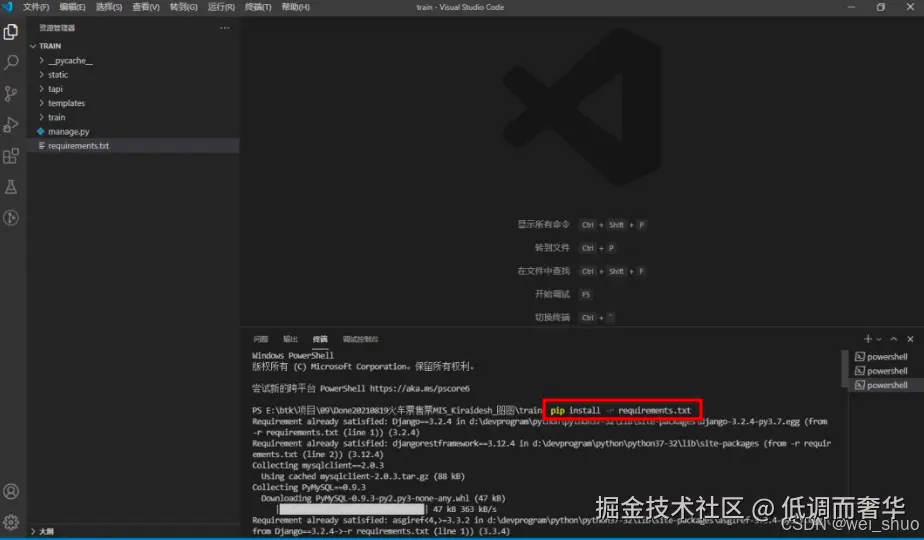
Task: Click the Windows PowerShell header line
Action: click(293, 355)
